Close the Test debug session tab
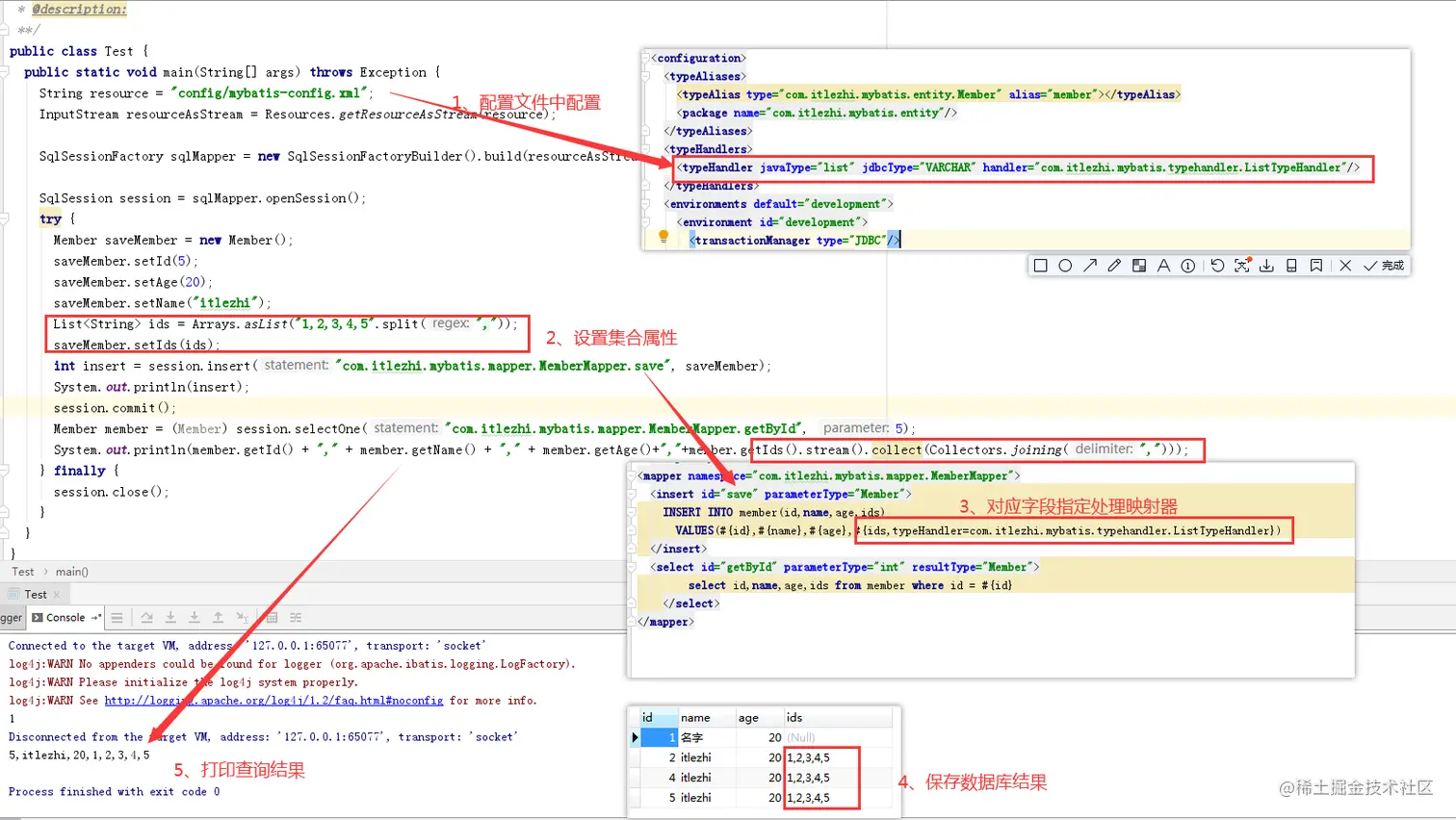This screenshot has width=1456, height=820. (57, 595)
